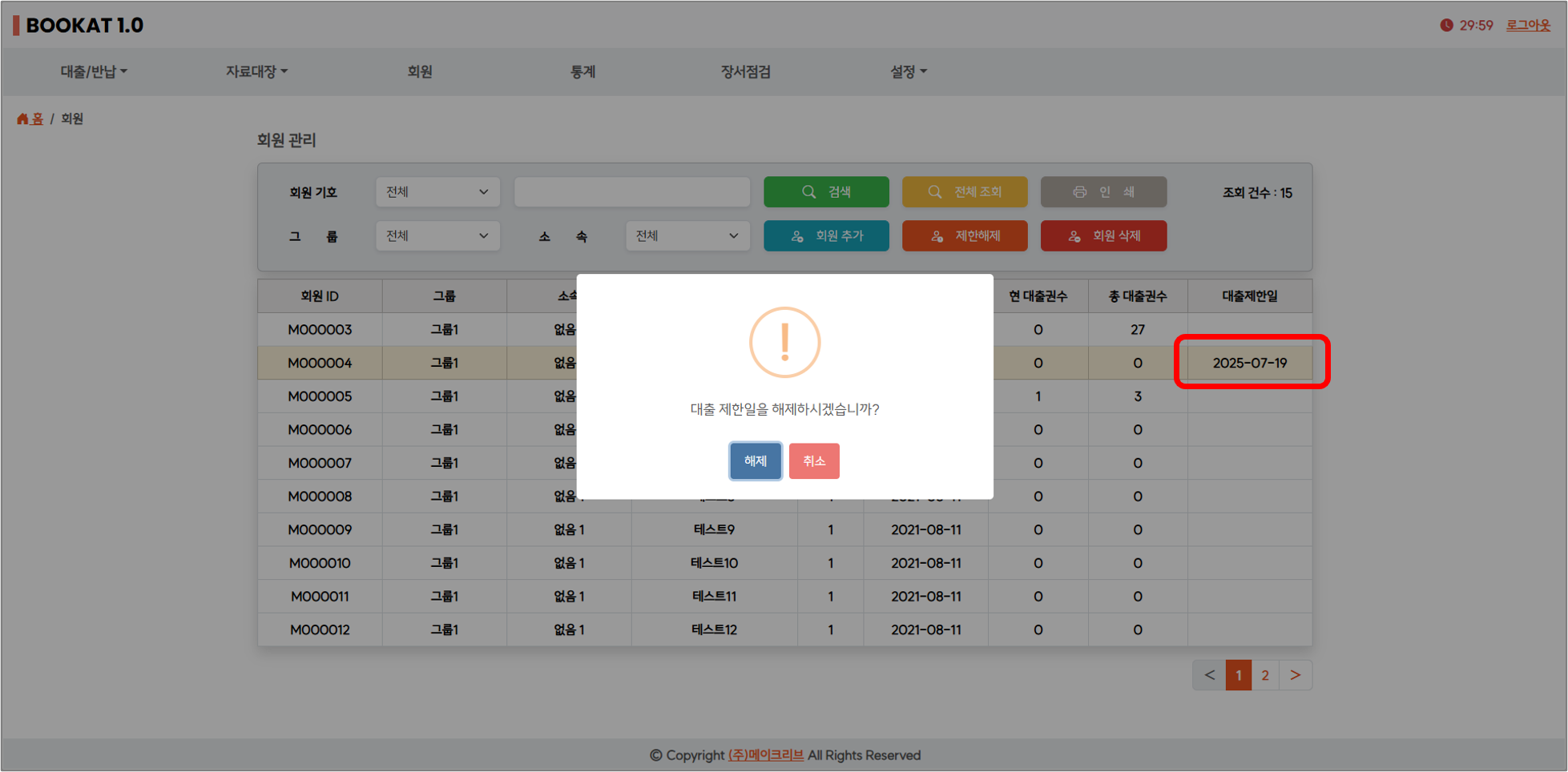Screen dimensions: 1568x772
Task: Click the session timer clock icon
Action: [x=1446, y=25]
